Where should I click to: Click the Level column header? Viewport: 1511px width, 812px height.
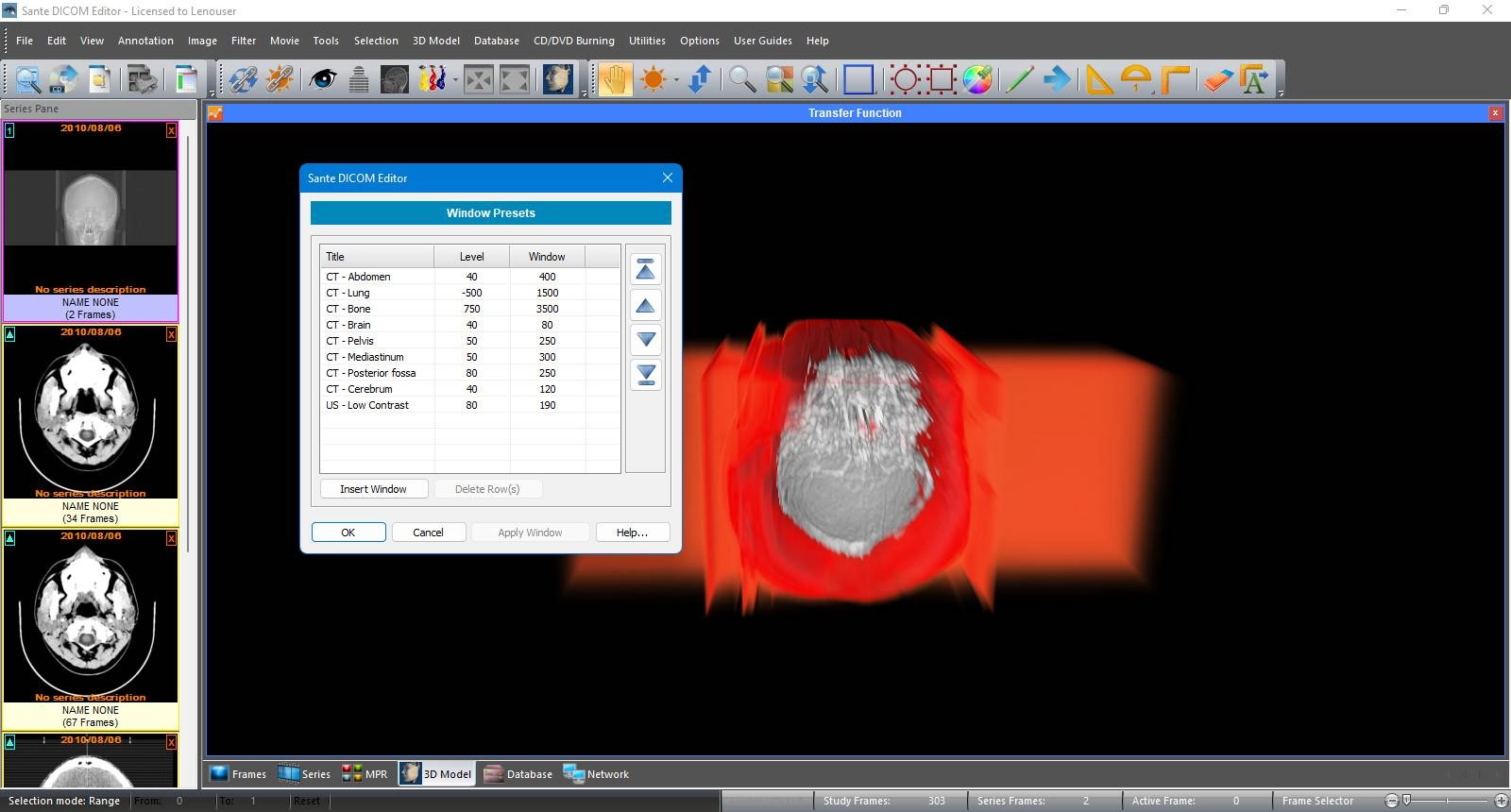(471, 257)
